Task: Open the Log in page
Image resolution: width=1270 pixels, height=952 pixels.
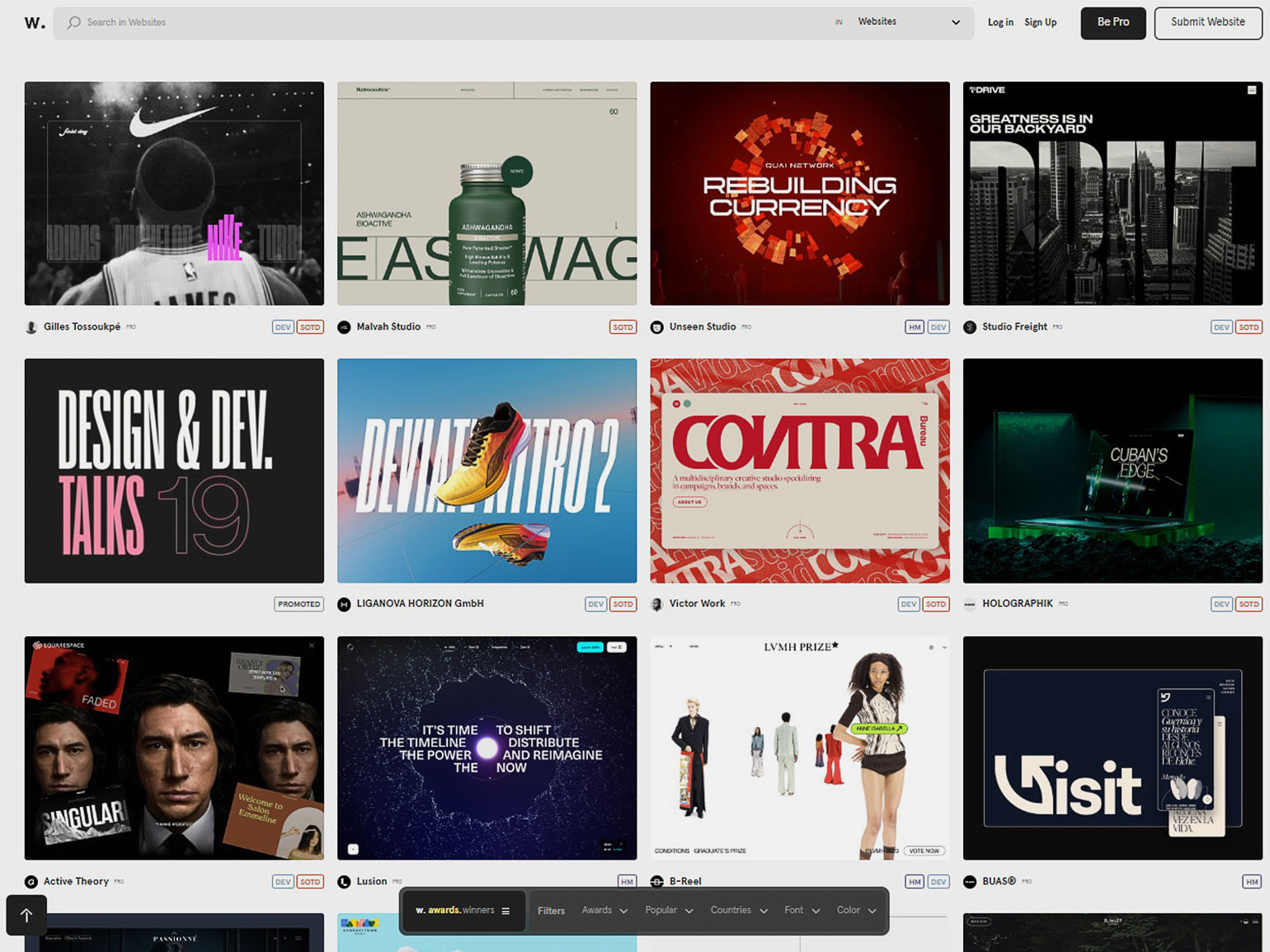Action: point(1000,22)
